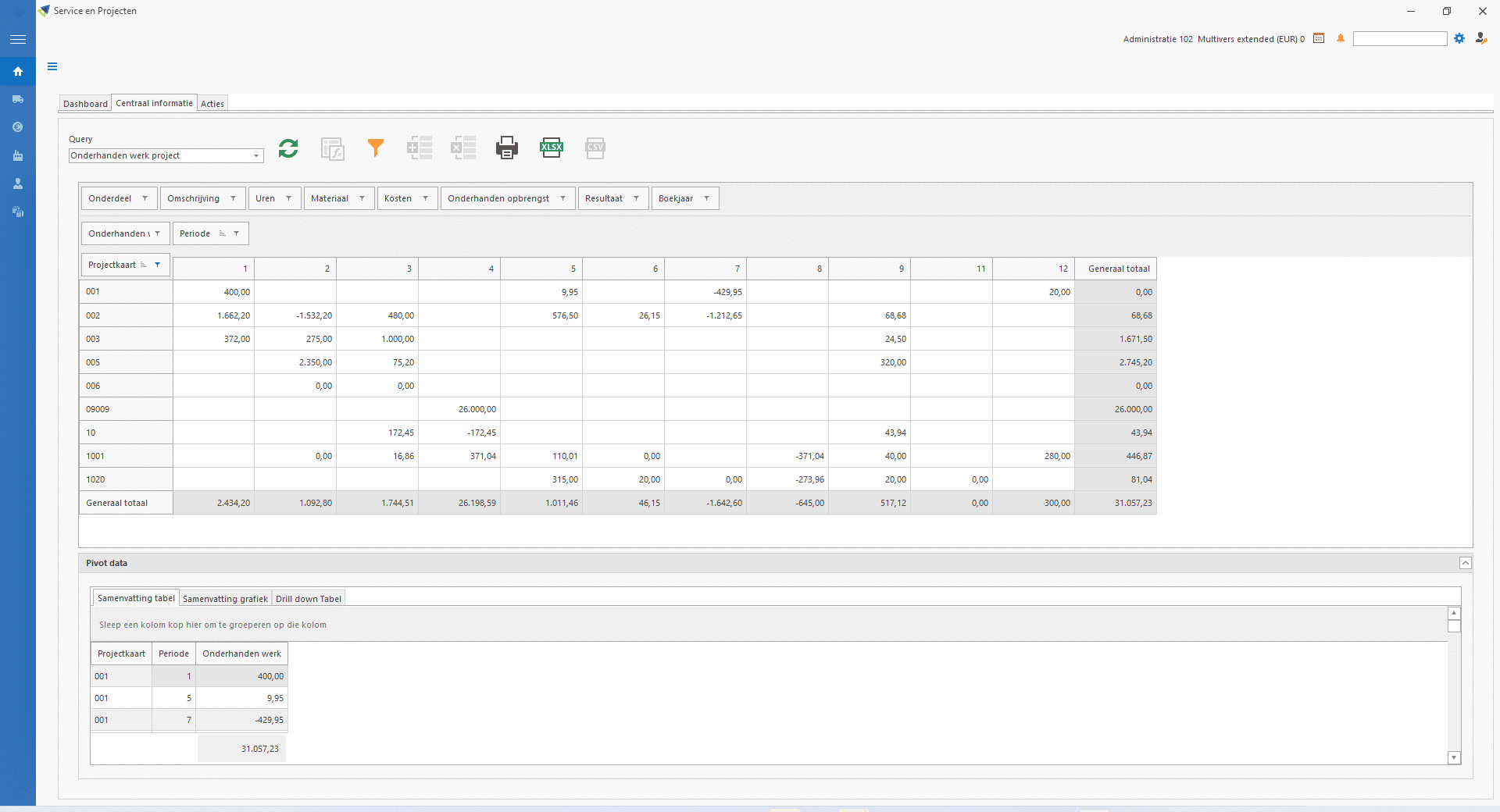Open the Samenvatting grafiek tab

pos(225,599)
